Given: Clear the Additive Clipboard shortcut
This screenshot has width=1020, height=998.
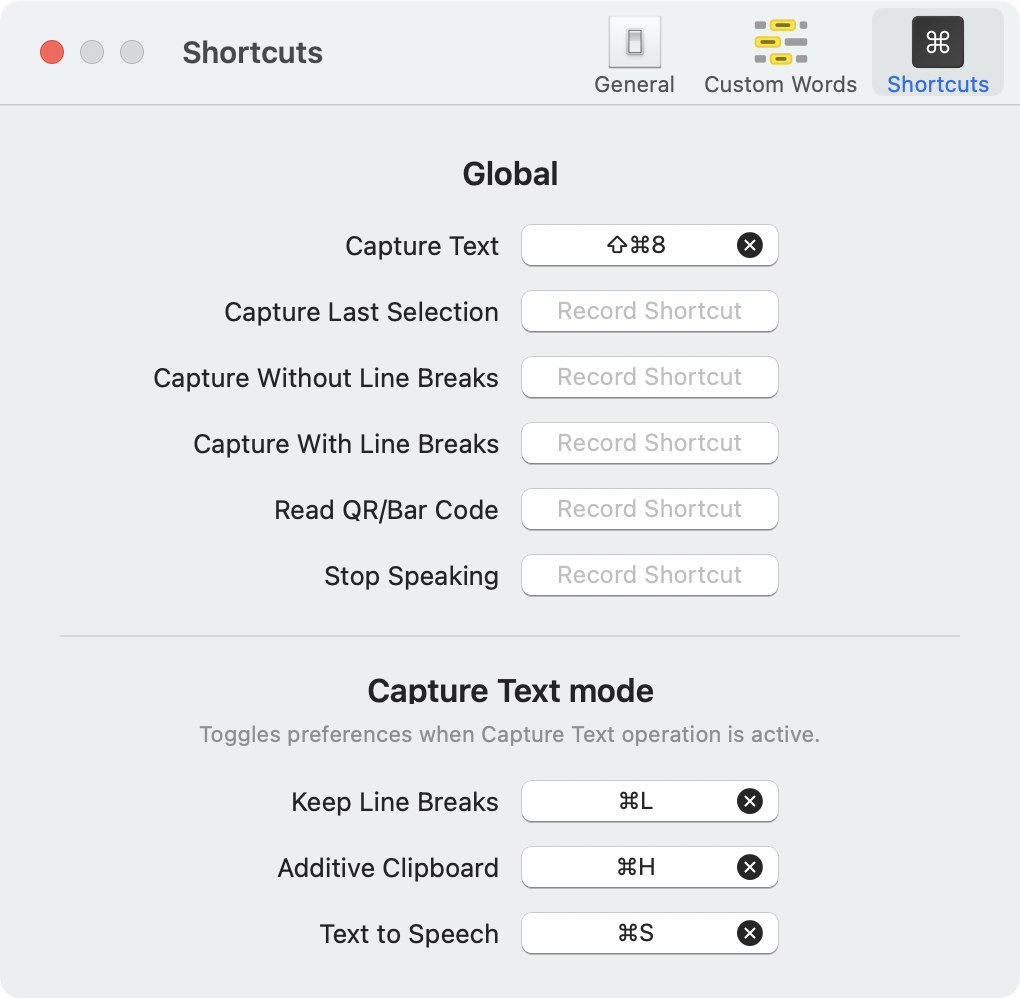Looking at the screenshot, I should [749, 867].
